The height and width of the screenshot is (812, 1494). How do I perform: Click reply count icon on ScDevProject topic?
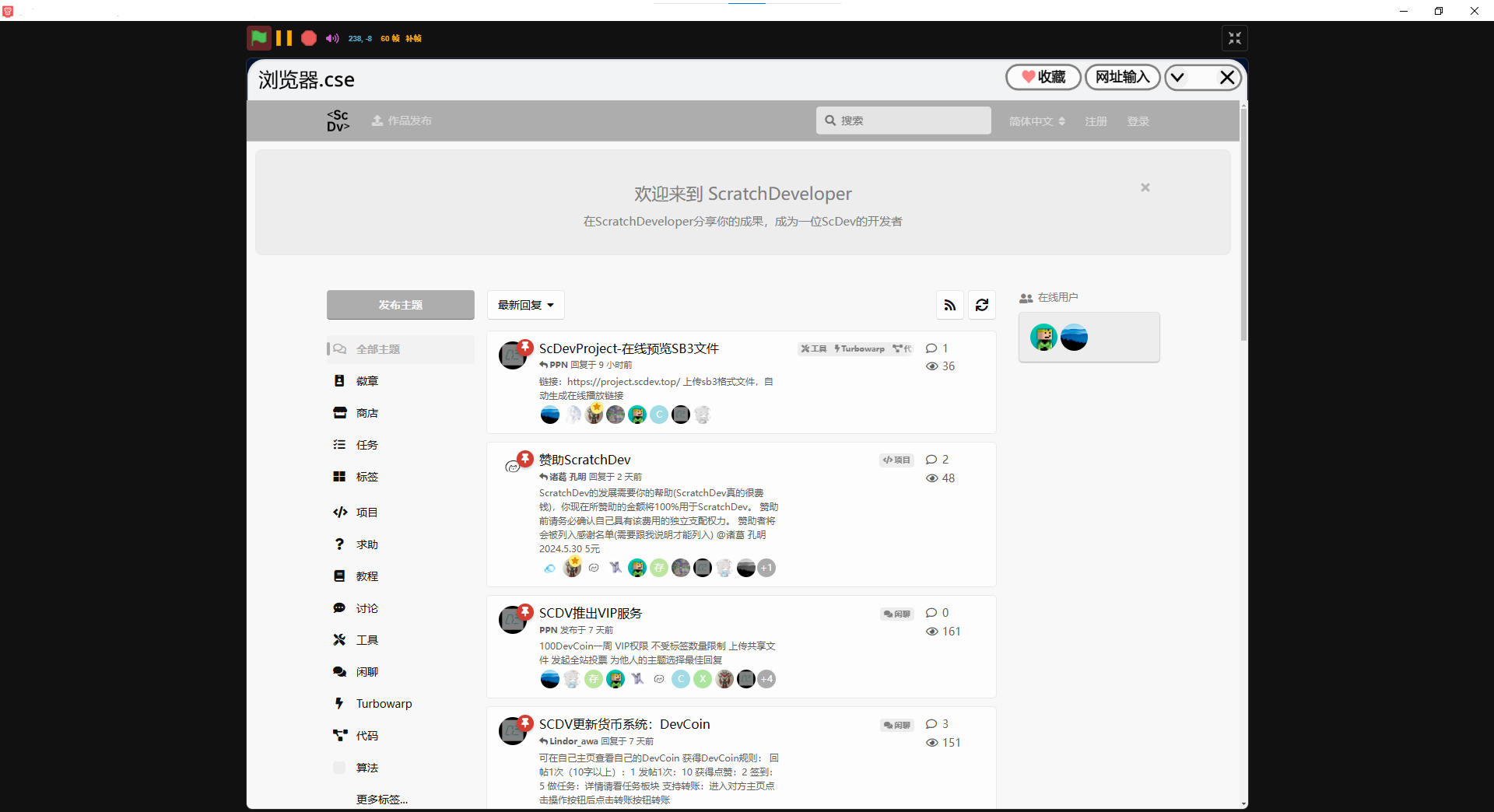(931, 348)
